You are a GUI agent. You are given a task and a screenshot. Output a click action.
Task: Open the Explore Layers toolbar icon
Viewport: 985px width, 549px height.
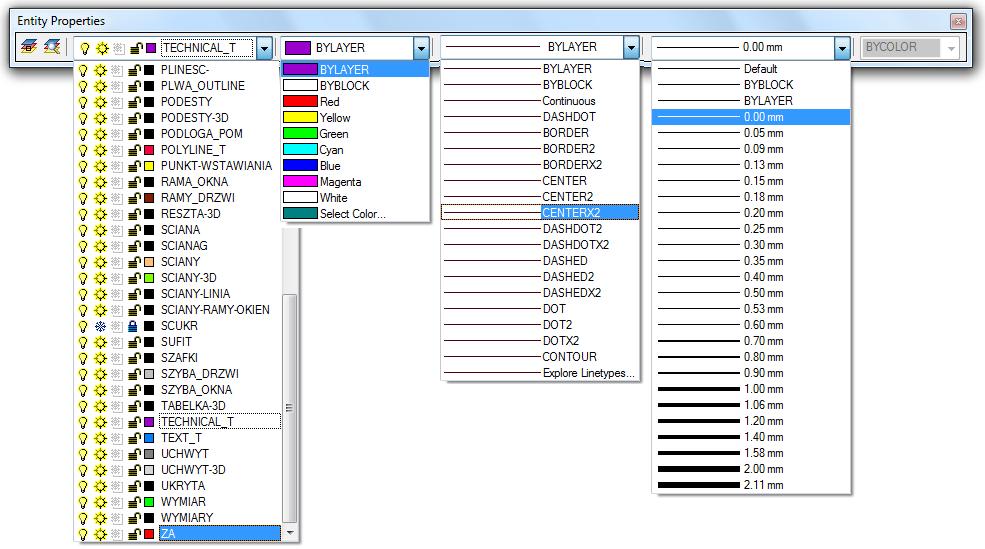pos(29,47)
